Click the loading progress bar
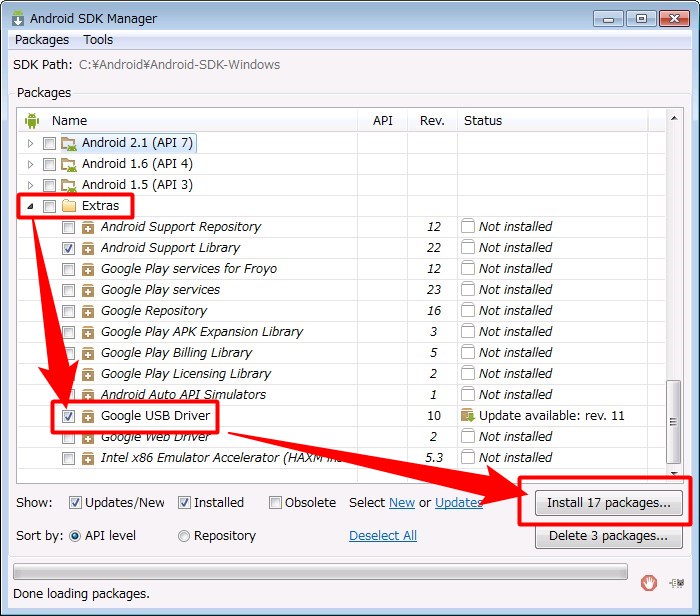This screenshot has height=616, width=700. (x=320, y=571)
